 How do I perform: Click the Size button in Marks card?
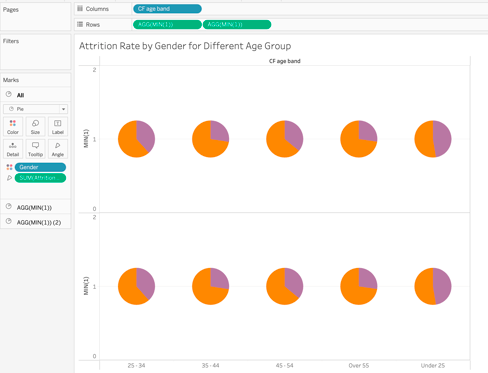point(35,127)
